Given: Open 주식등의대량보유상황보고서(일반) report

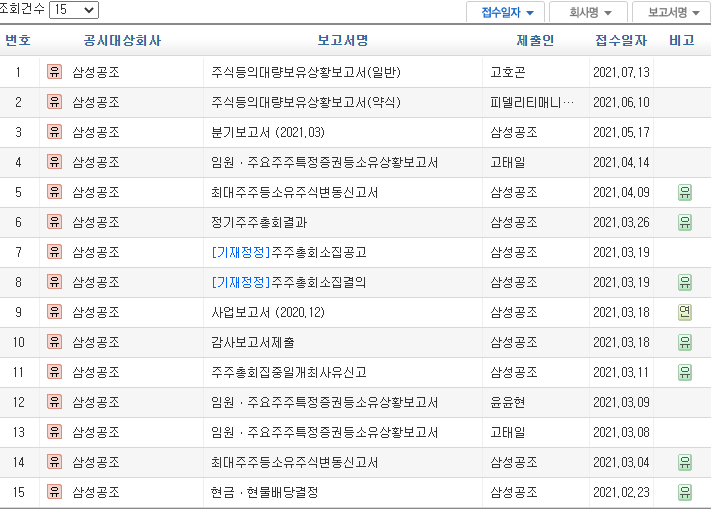Looking at the screenshot, I should point(306,72).
